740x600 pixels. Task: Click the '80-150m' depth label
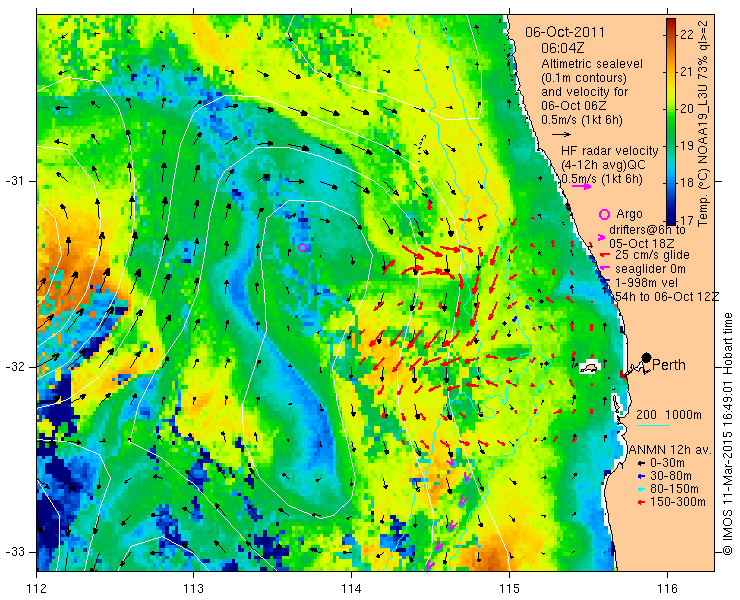coord(674,489)
